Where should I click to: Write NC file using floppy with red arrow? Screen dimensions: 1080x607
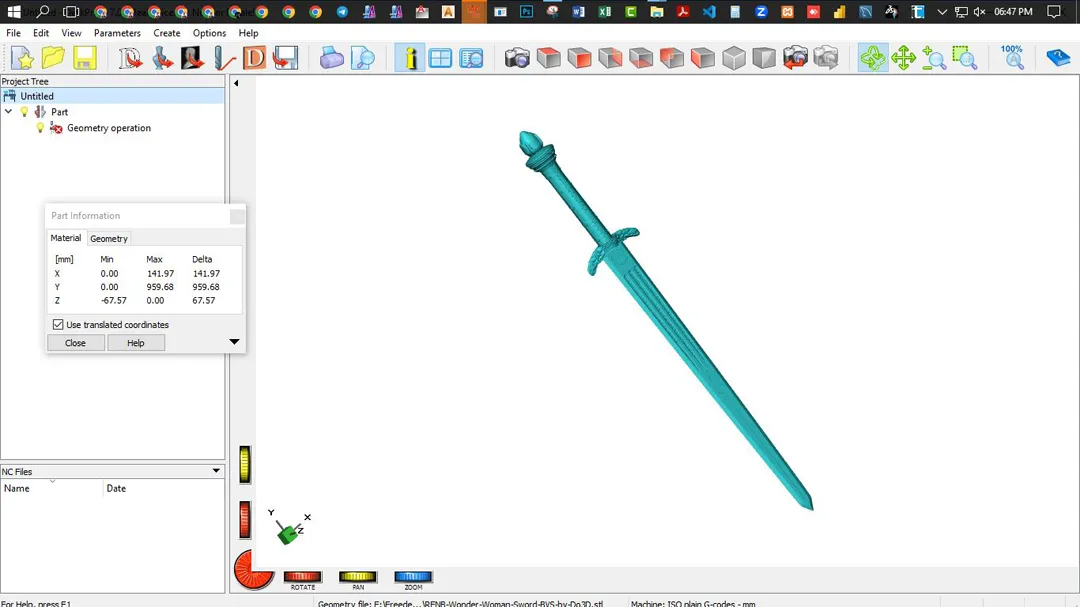(x=284, y=58)
